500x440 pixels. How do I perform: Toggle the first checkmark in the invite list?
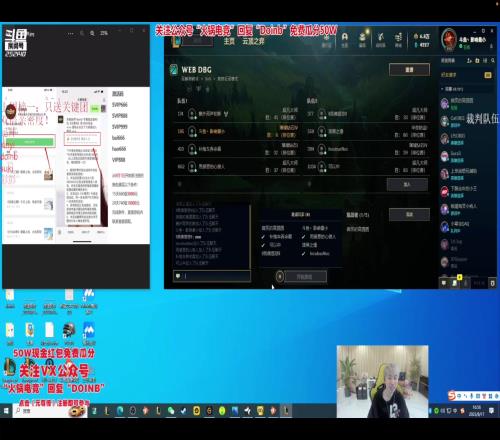click(x=263, y=237)
